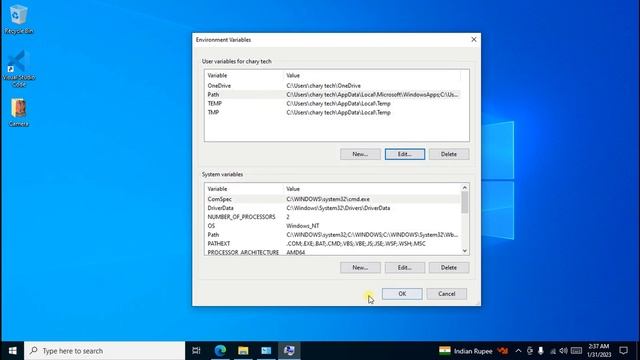Click the Variable column header in System variables
Viewport: 640px width, 360px height.
pyautogui.click(x=244, y=189)
